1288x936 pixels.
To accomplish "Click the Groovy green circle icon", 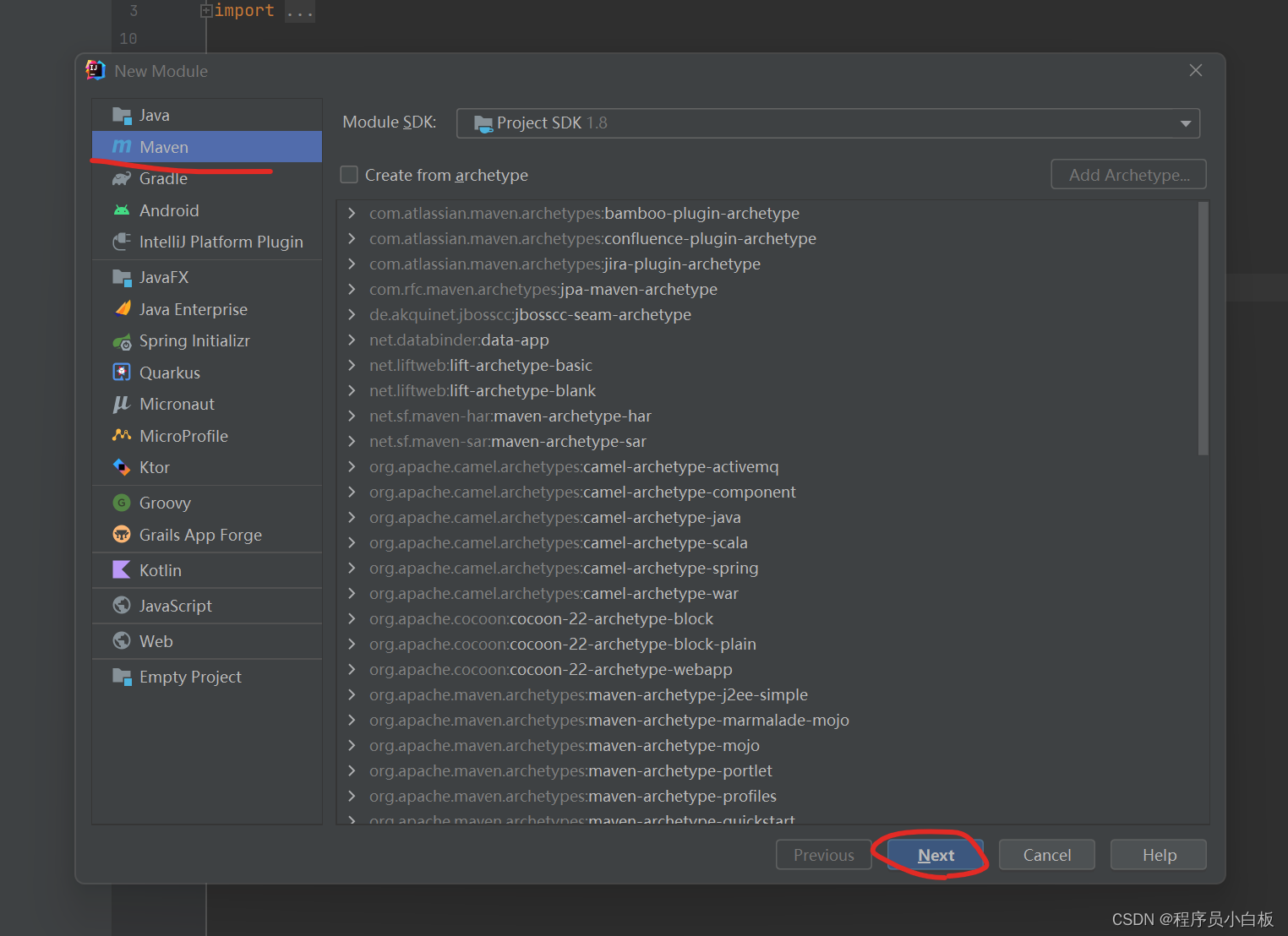I will 122,503.
